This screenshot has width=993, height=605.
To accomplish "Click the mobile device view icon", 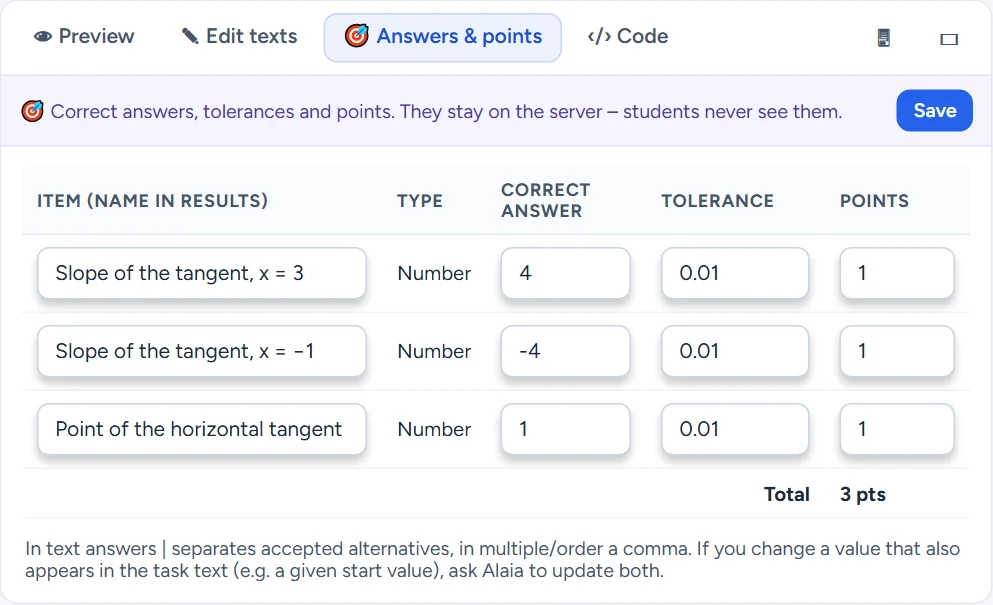I will tap(883, 38).
